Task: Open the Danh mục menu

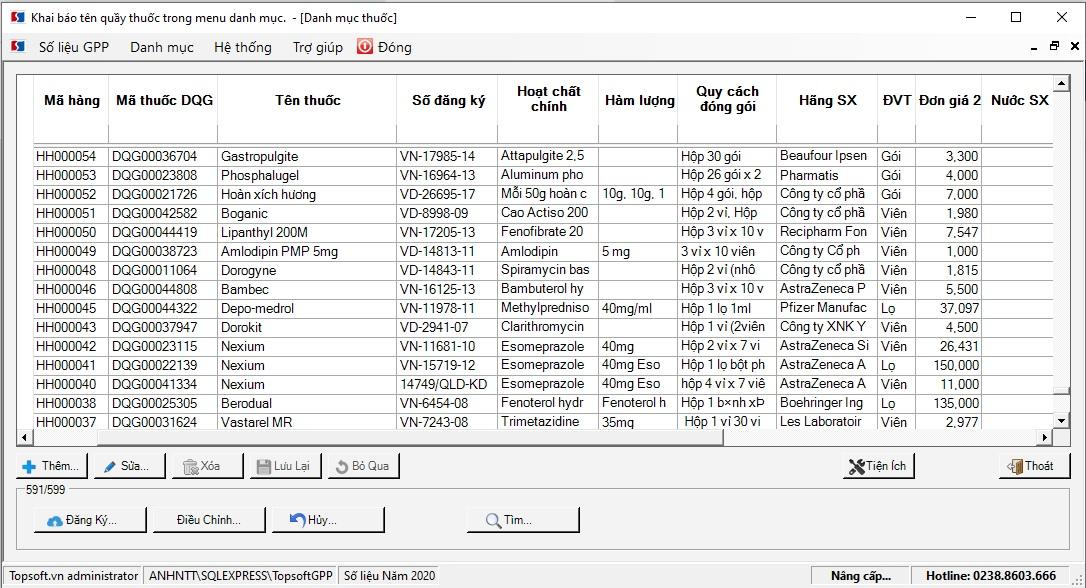Action: 161,47
